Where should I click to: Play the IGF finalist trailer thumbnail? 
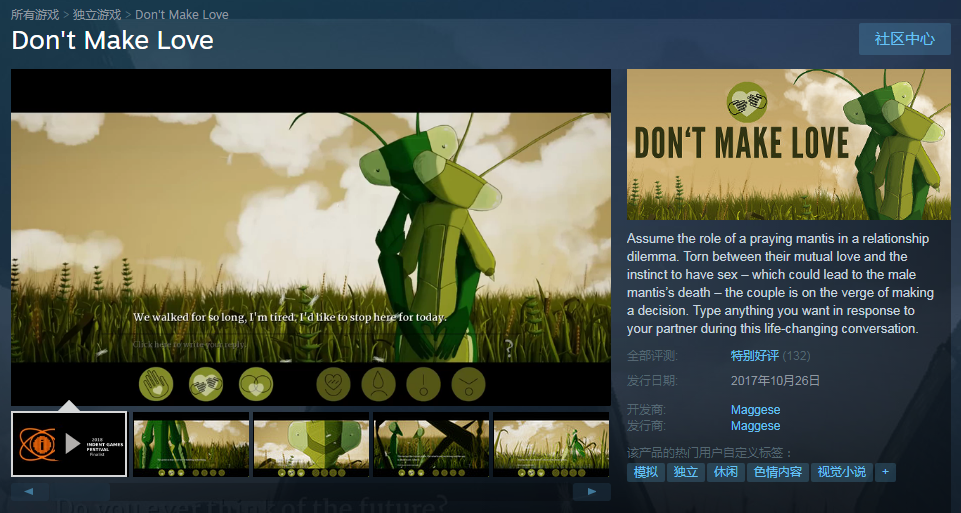tap(69, 444)
